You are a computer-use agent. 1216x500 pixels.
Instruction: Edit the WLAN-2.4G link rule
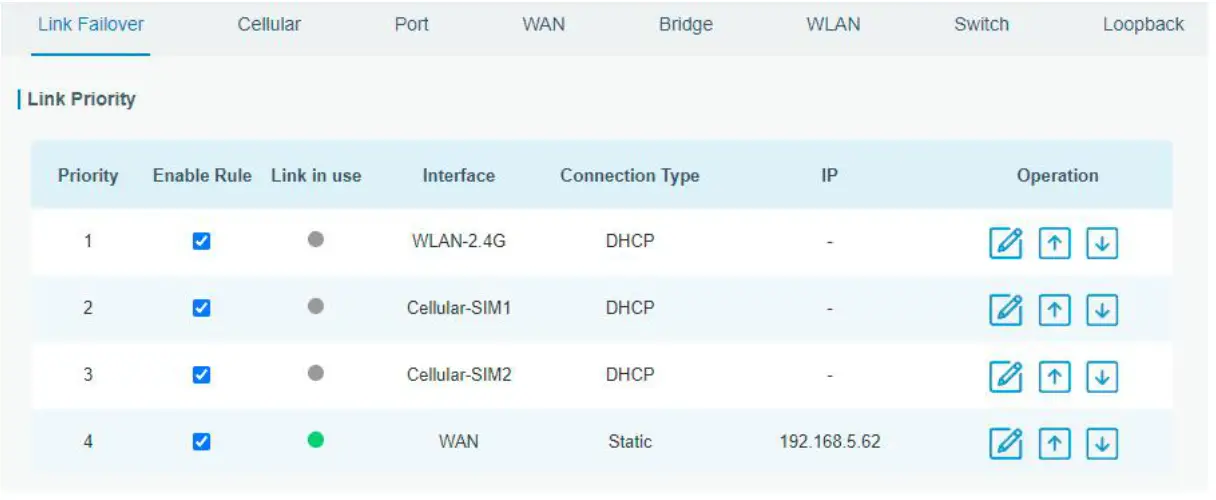point(1006,243)
